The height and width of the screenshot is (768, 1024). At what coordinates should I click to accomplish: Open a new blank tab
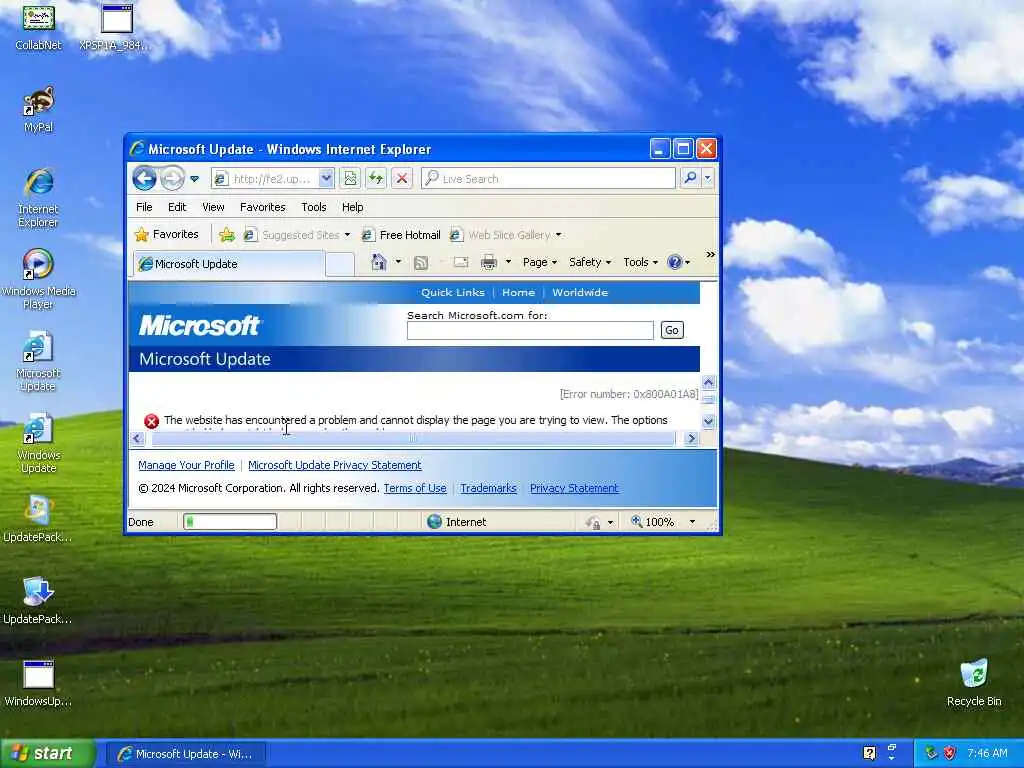coord(340,264)
